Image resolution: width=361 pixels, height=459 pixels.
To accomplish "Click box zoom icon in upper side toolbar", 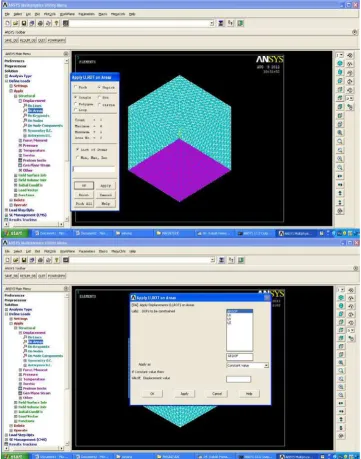I will coord(340,141).
